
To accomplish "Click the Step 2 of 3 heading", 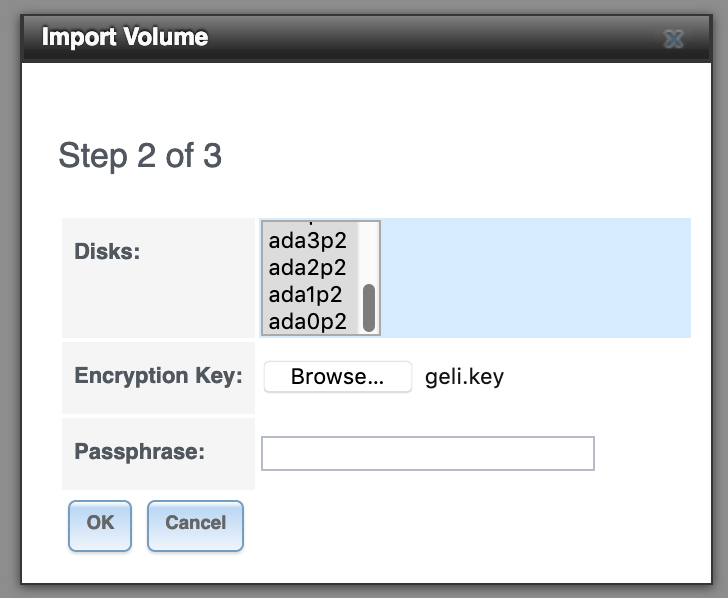I will pyautogui.click(x=140, y=156).
